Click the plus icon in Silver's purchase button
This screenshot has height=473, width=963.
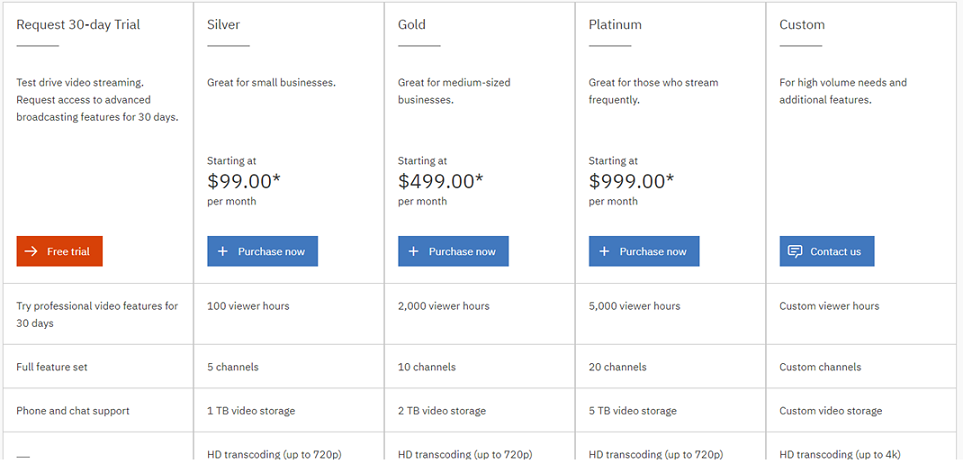tap(223, 252)
